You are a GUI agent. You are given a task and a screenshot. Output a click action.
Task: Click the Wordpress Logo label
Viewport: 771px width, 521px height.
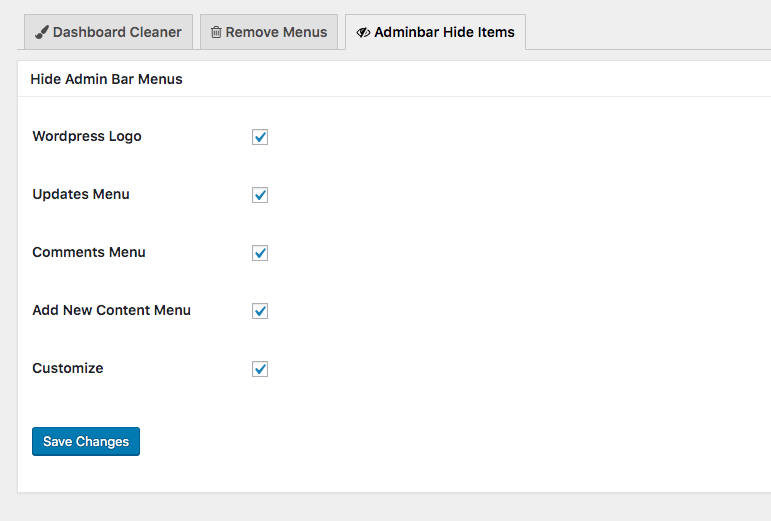point(87,136)
